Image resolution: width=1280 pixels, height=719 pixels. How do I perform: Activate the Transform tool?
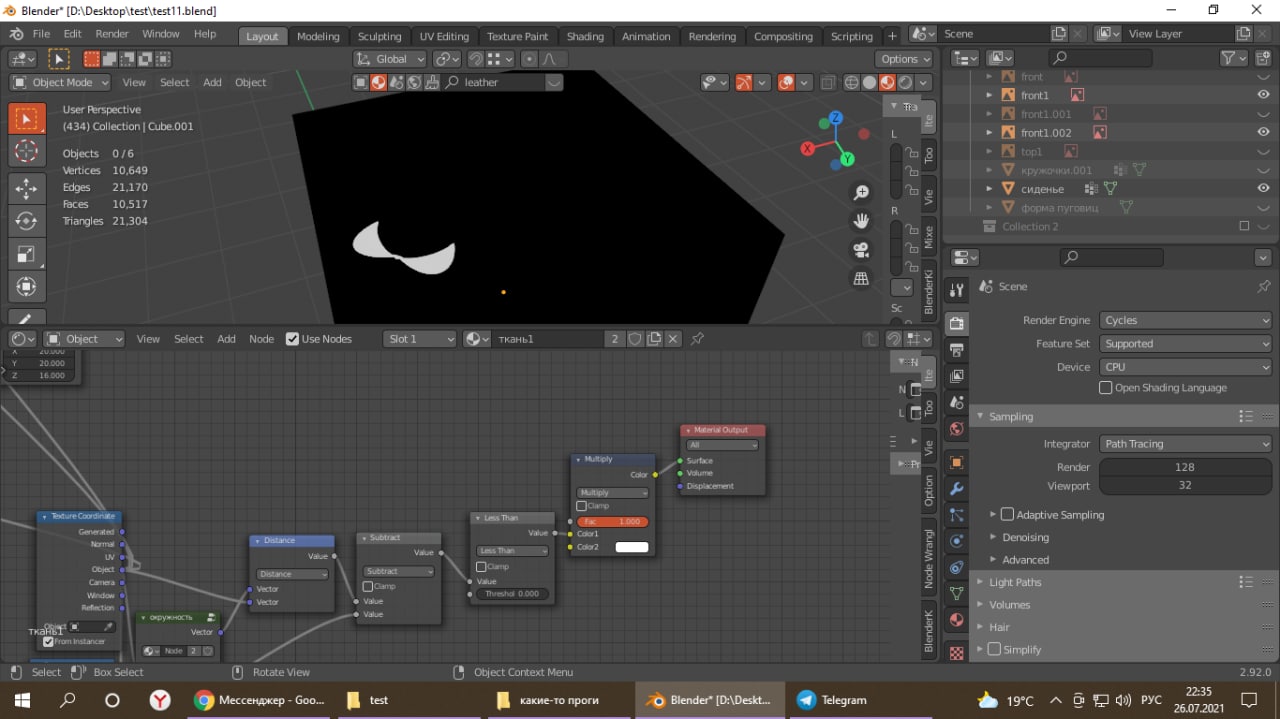pos(27,287)
